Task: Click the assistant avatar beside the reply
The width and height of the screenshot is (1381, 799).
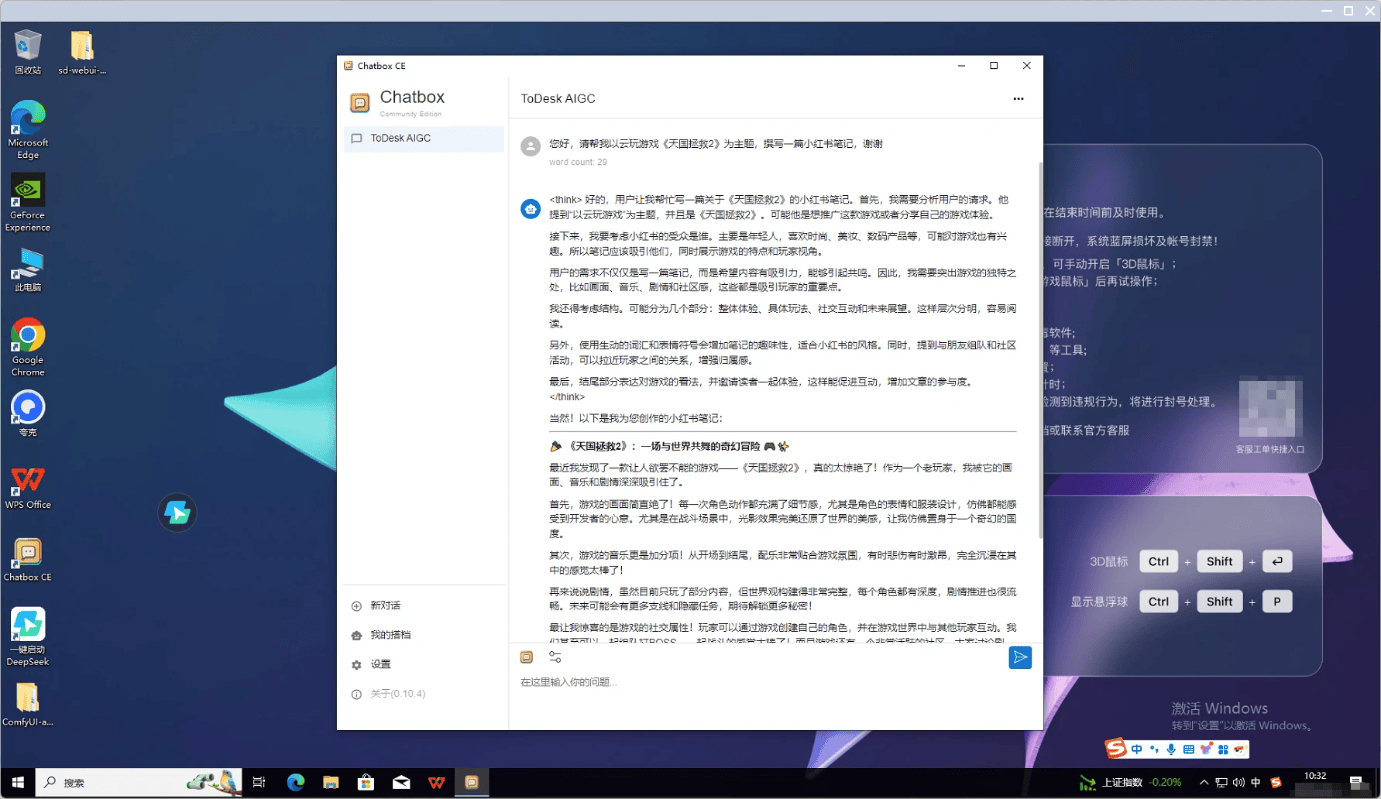Action: (531, 209)
